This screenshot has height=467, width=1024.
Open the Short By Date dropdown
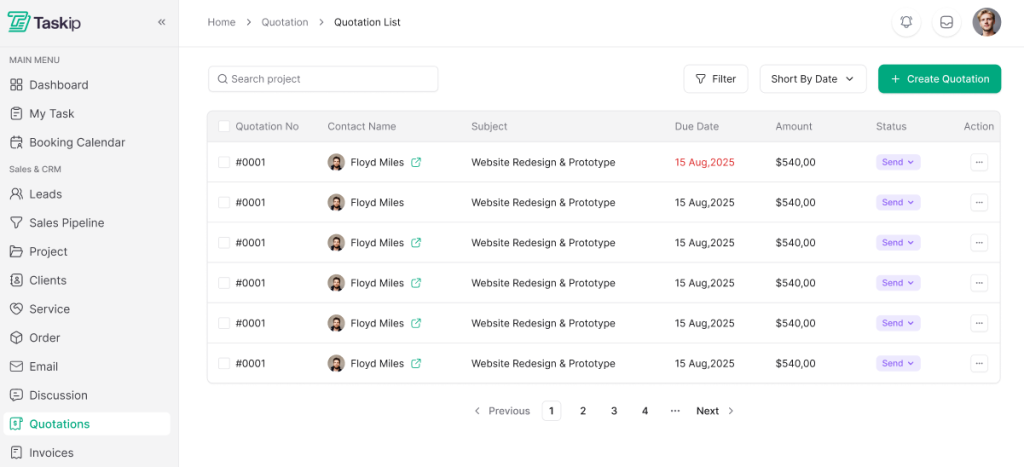pyautogui.click(x=812, y=79)
